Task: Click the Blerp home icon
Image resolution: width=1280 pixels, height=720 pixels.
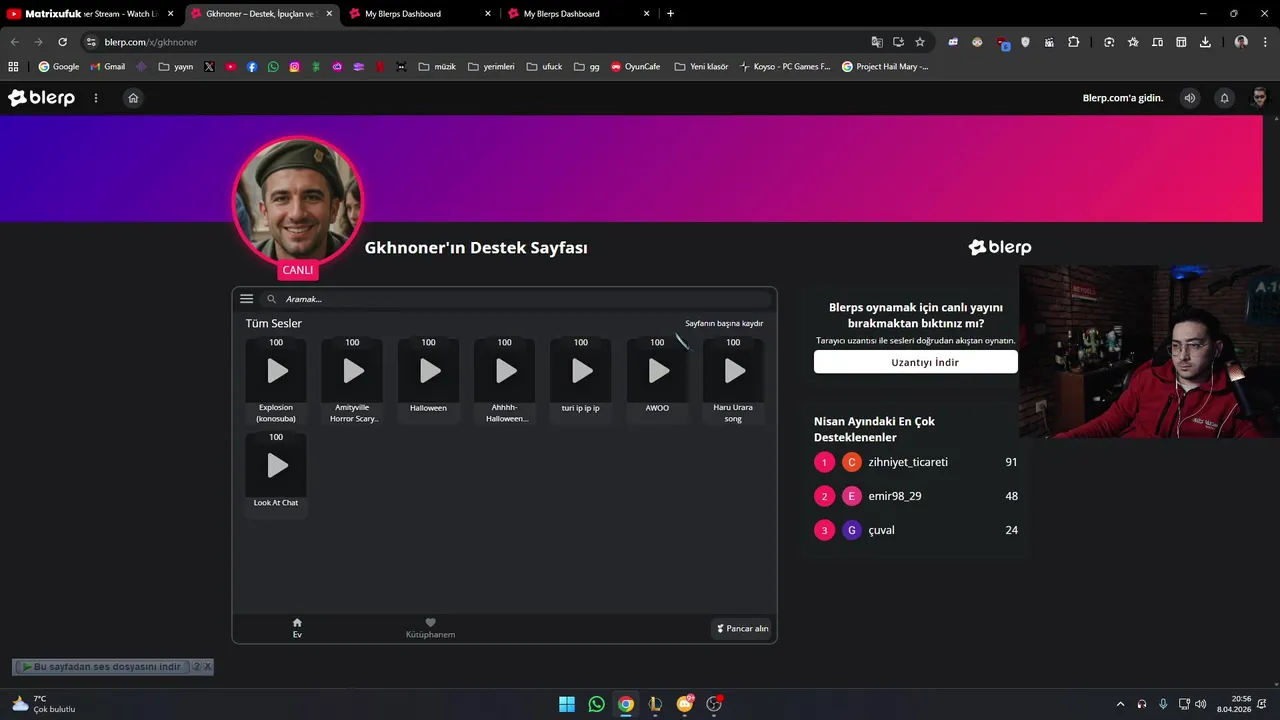Action: tap(133, 98)
